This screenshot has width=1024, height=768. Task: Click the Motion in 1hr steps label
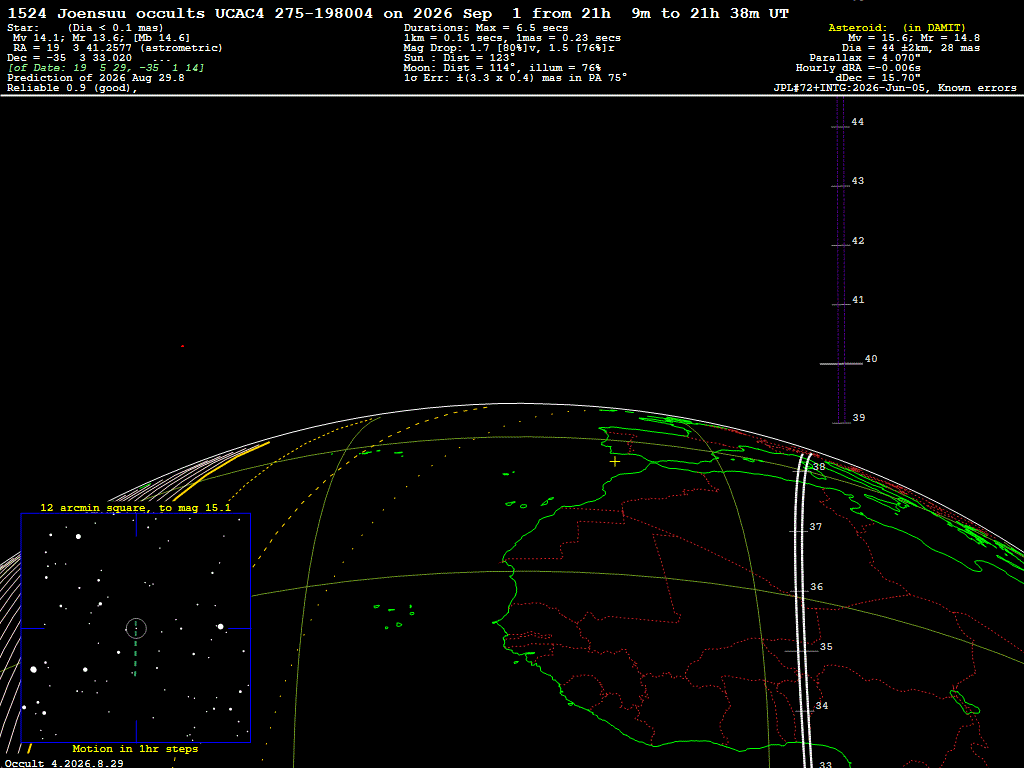click(x=135, y=748)
